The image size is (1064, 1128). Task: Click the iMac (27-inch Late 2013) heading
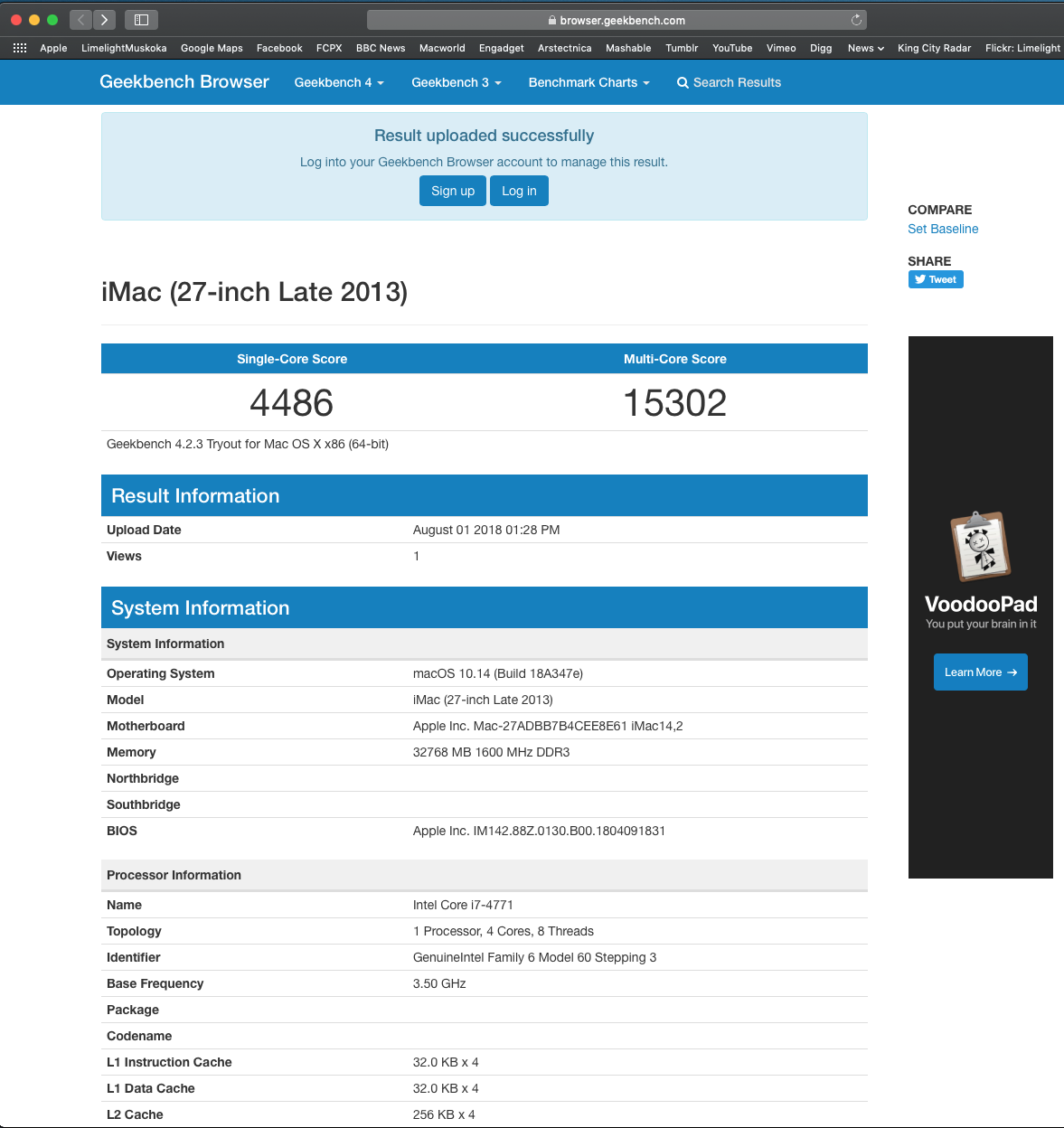click(254, 292)
